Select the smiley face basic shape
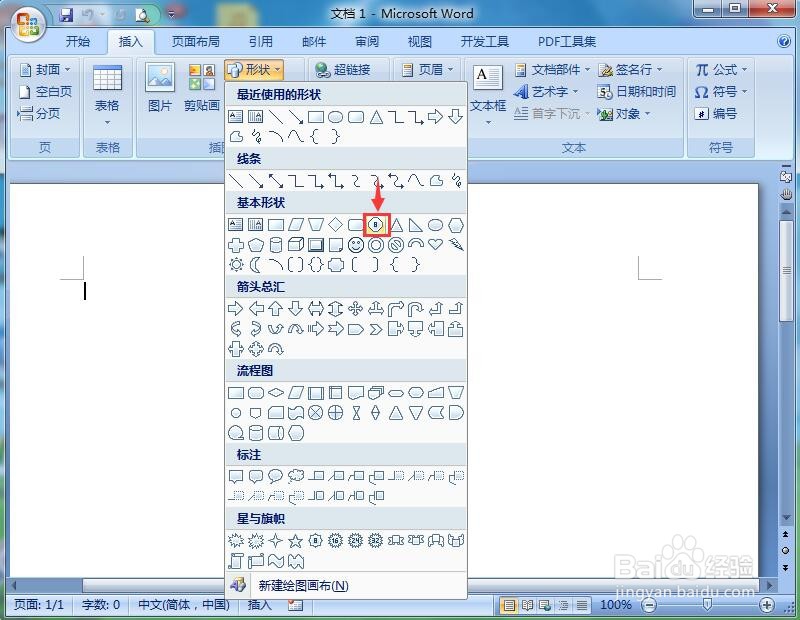 pos(356,244)
